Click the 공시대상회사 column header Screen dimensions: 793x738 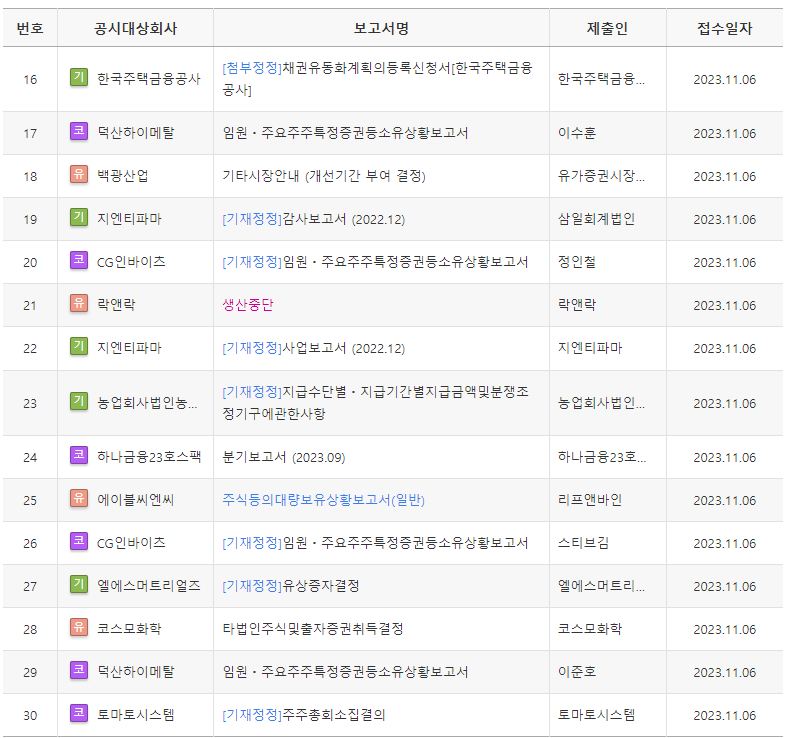136,28
